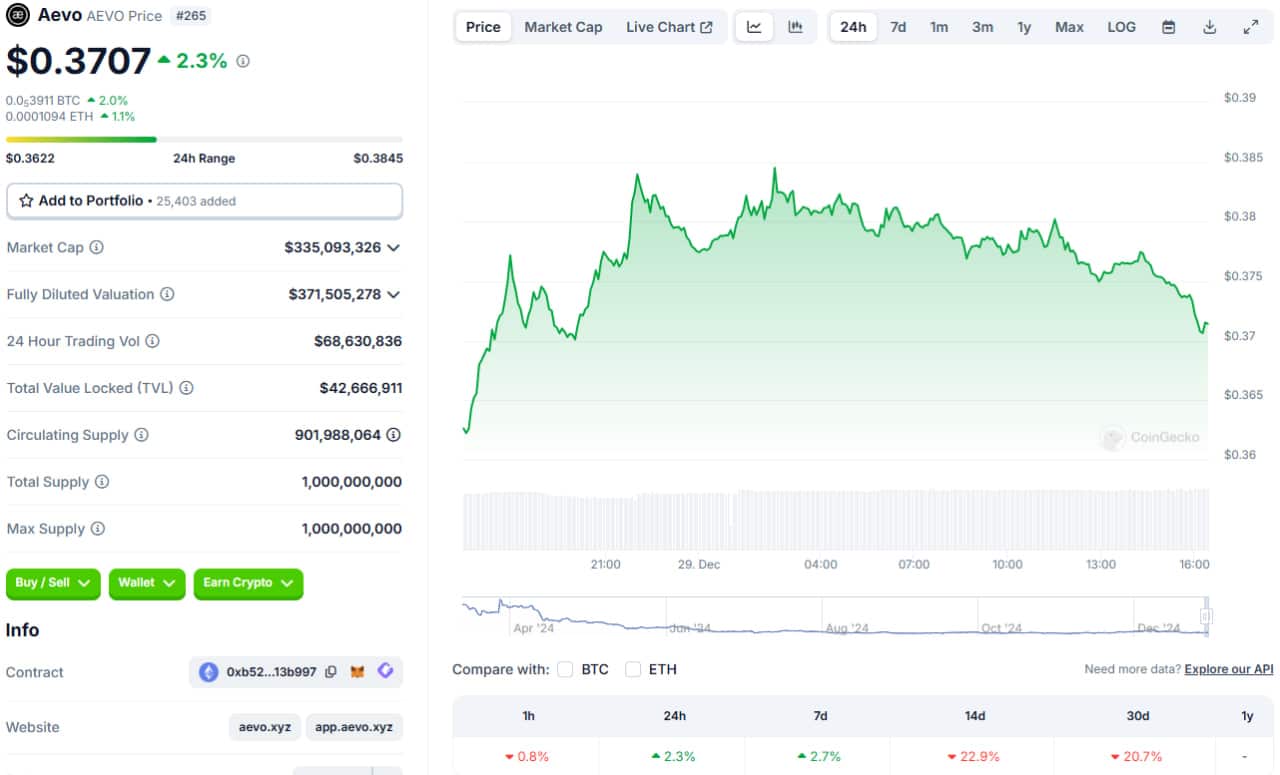Open the aevo.xyz website link
Viewport: 1280px width, 775px height.
(x=265, y=727)
